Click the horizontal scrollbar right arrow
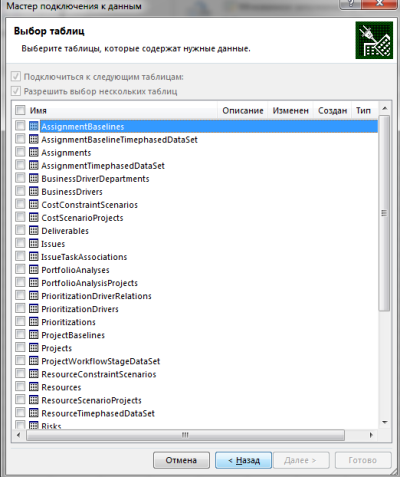400x477 pixels. [x=371, y=435]
